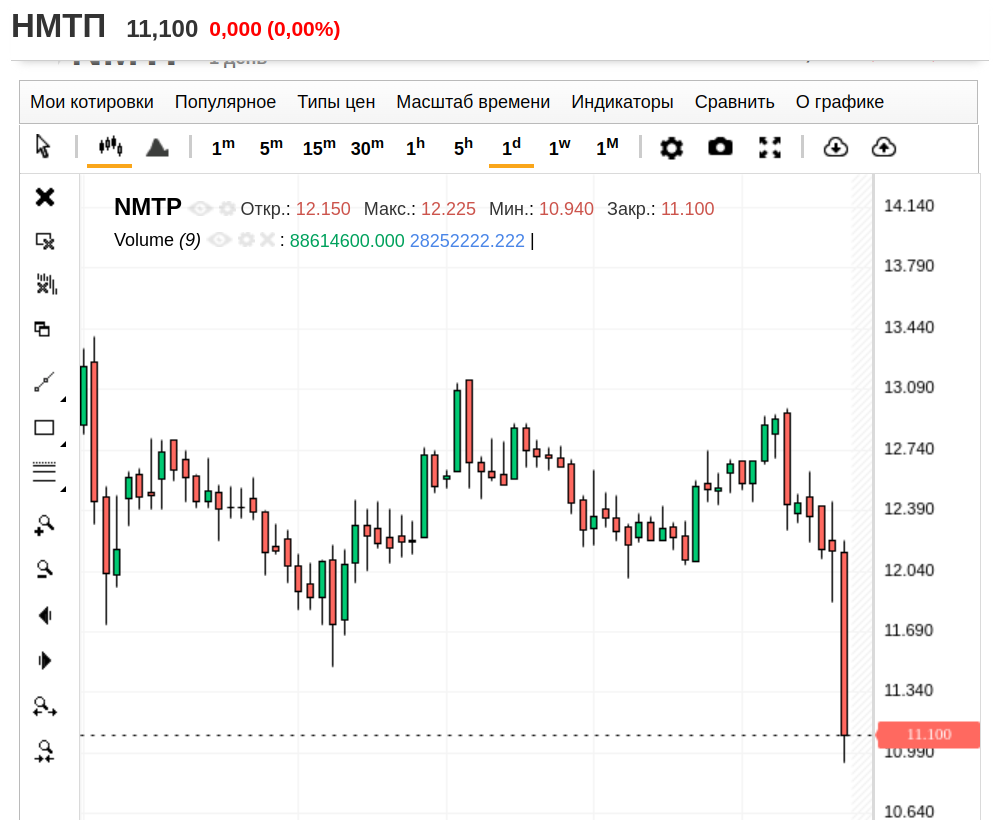The image size is (996, 820).
Task: Open Volume indicator settings gear
Action: point(246,240)
